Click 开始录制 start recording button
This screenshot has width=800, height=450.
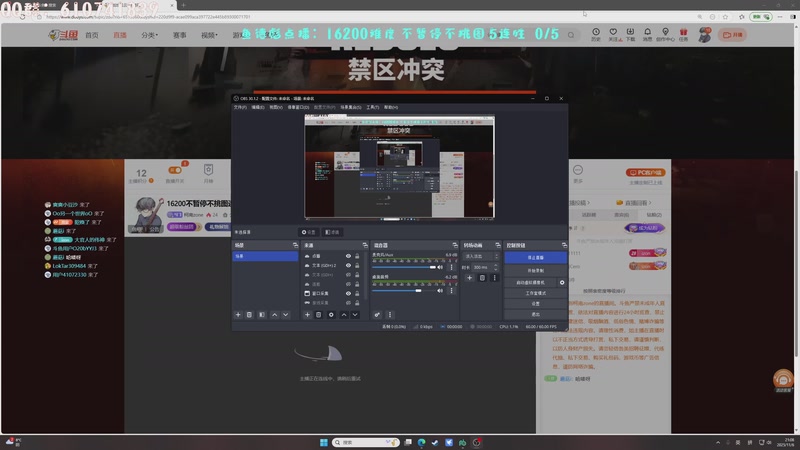pos(536,270)
